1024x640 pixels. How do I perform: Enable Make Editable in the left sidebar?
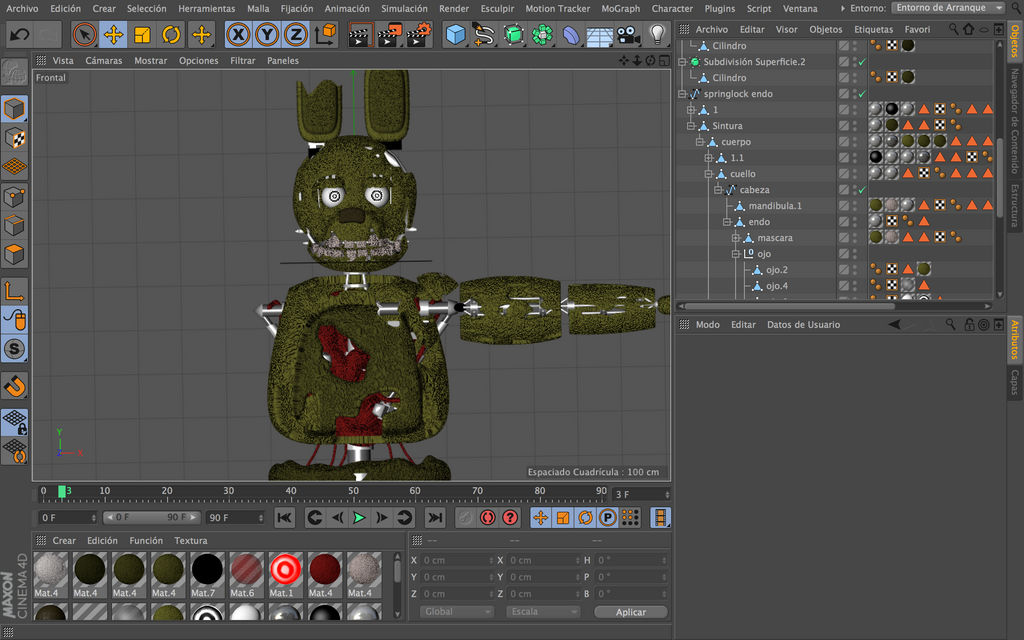coord(14,72)
